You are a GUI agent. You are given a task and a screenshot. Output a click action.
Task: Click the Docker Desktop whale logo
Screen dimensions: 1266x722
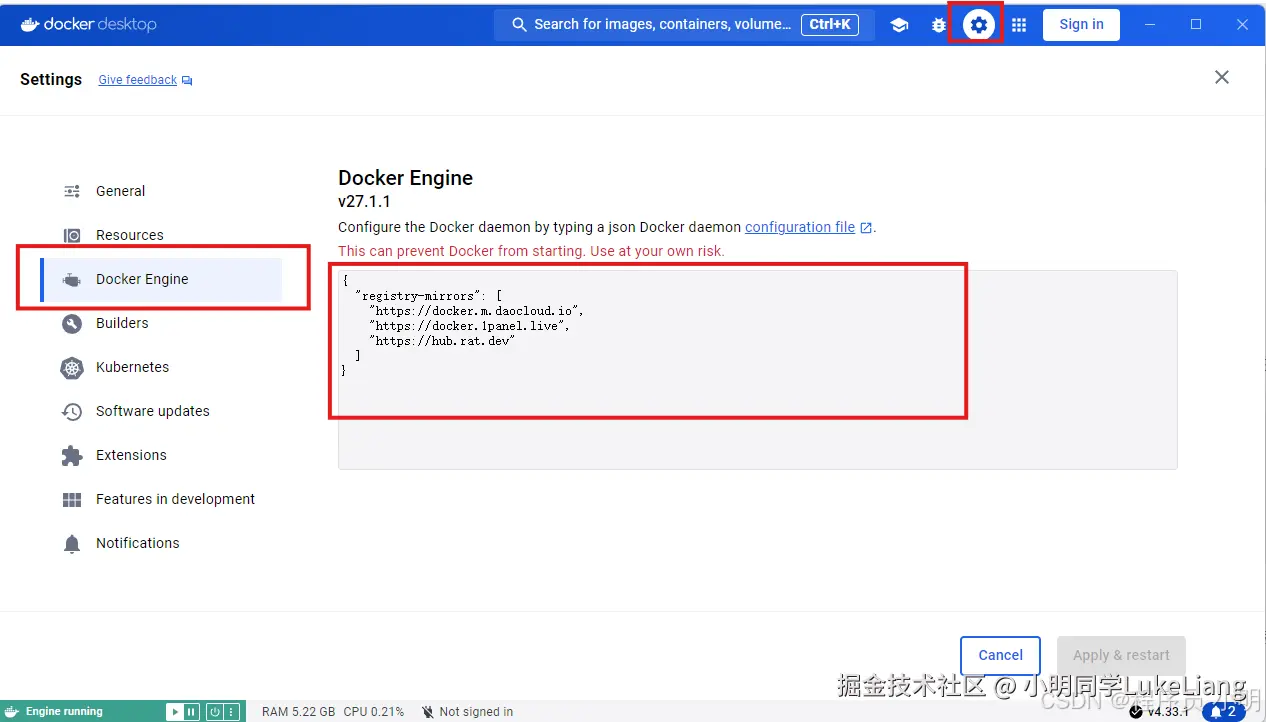[30, 24]
